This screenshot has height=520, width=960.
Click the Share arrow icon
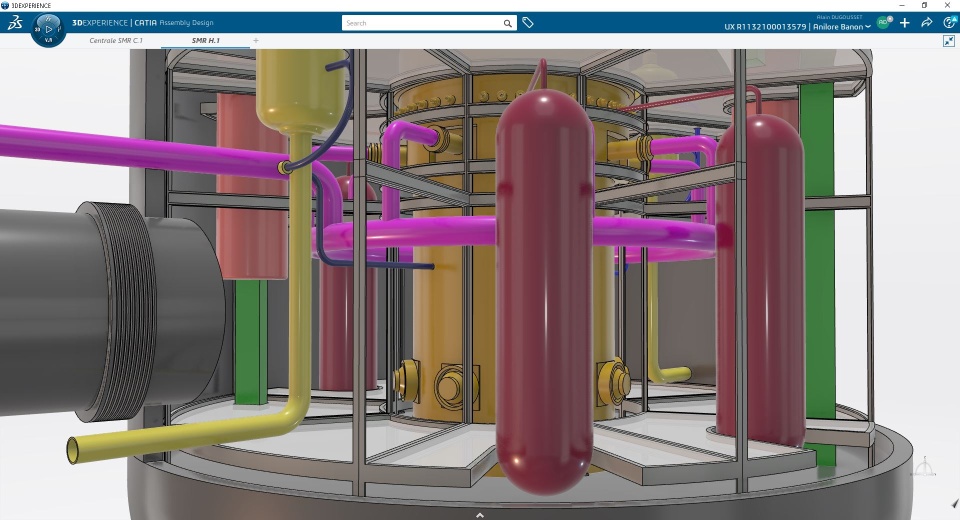tap(926, 23)
